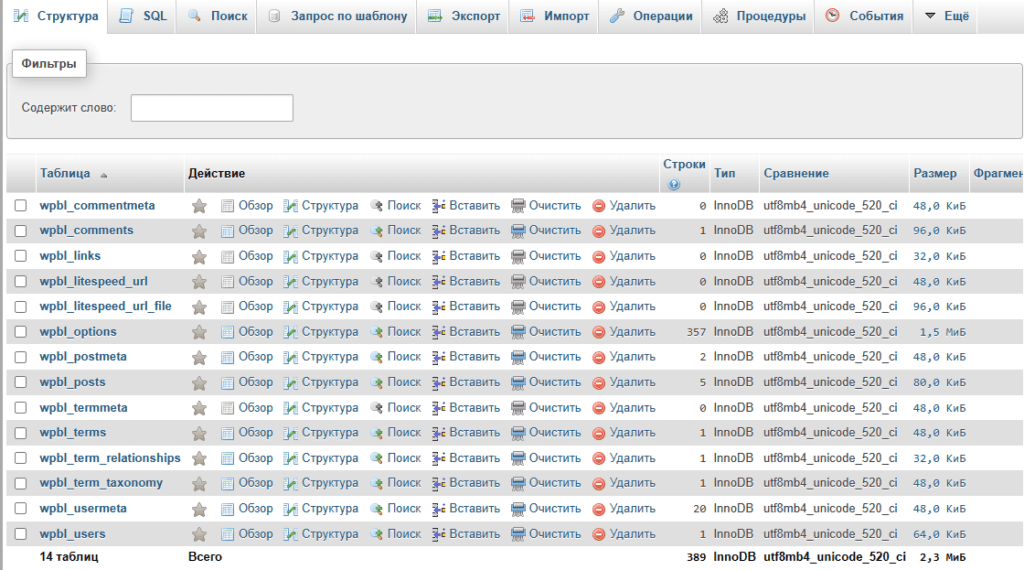This screenshot has width=1024, height=570.
Task: Favorite the wpbl_commentmeta table star
Action: point(199,206)
